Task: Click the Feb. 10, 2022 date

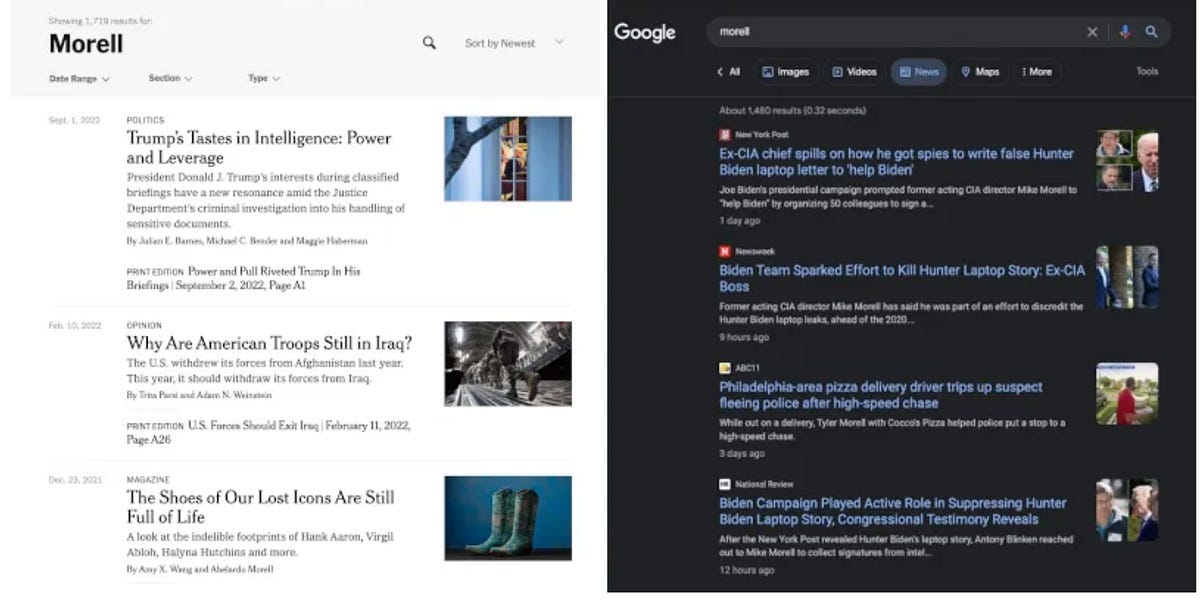Action: (75, 325)
